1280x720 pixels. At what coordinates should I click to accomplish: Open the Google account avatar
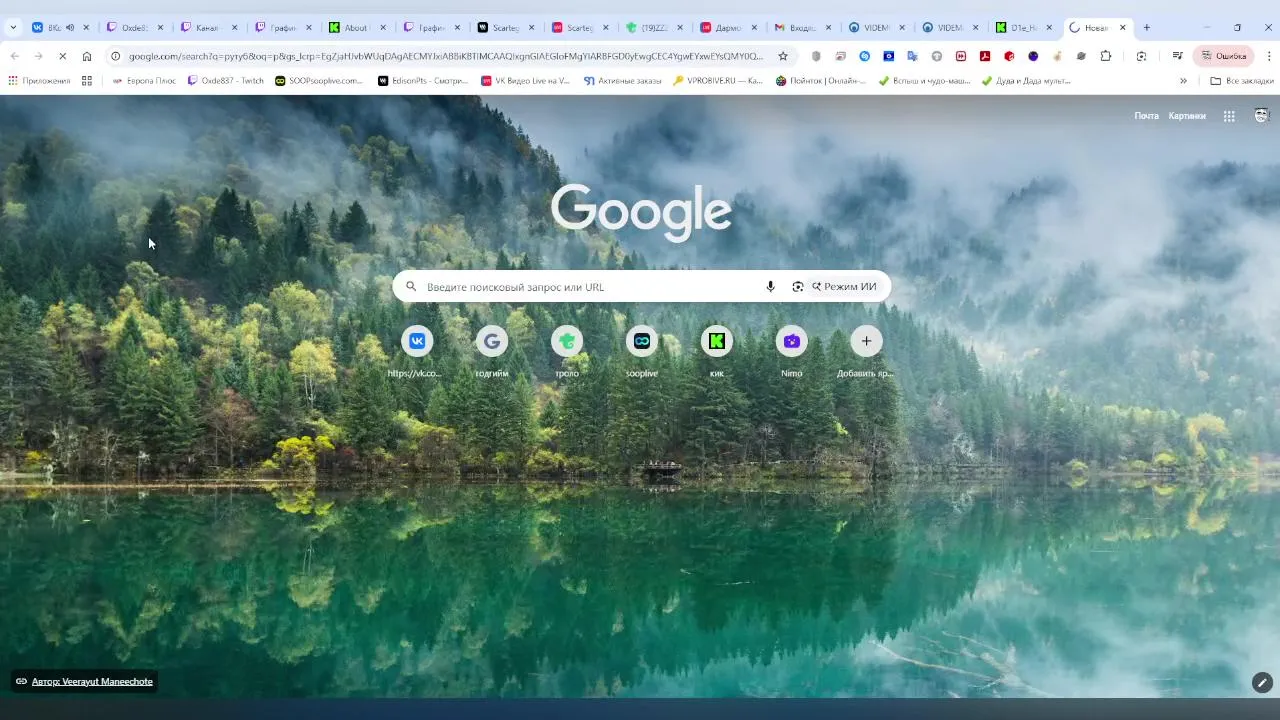point(1262,116)
